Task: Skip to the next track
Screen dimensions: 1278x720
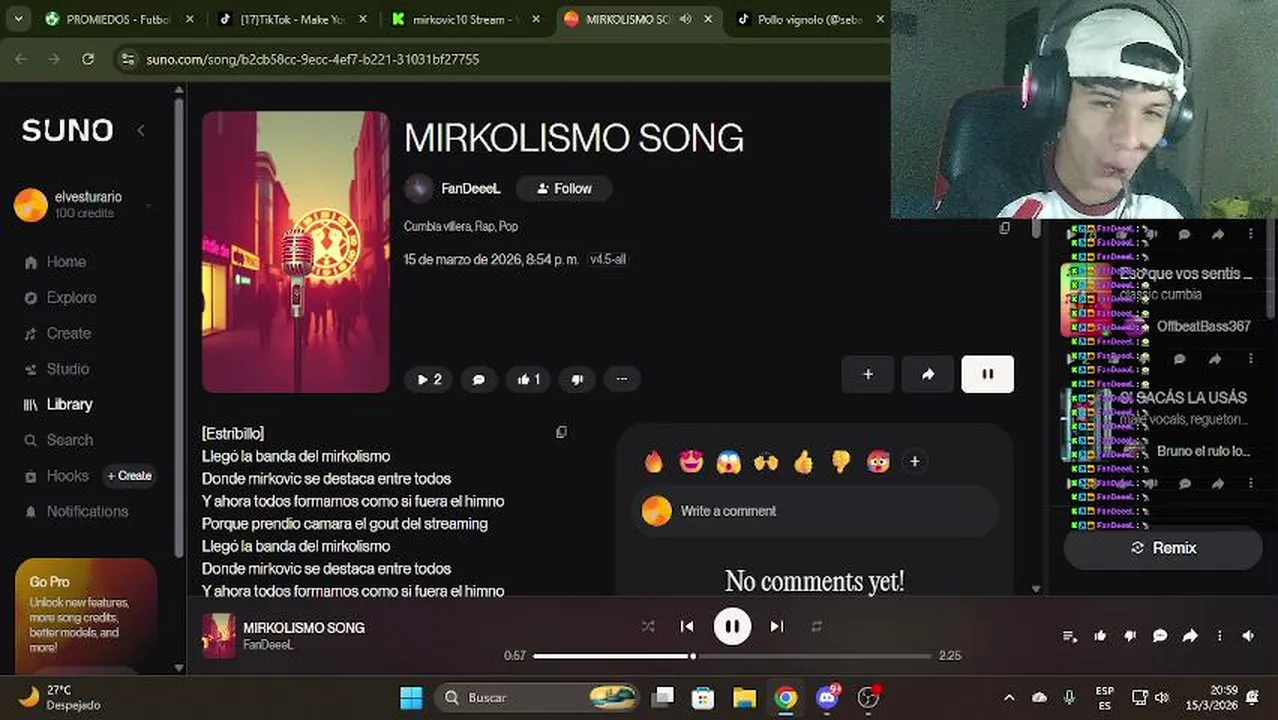Action: point(777,626)
